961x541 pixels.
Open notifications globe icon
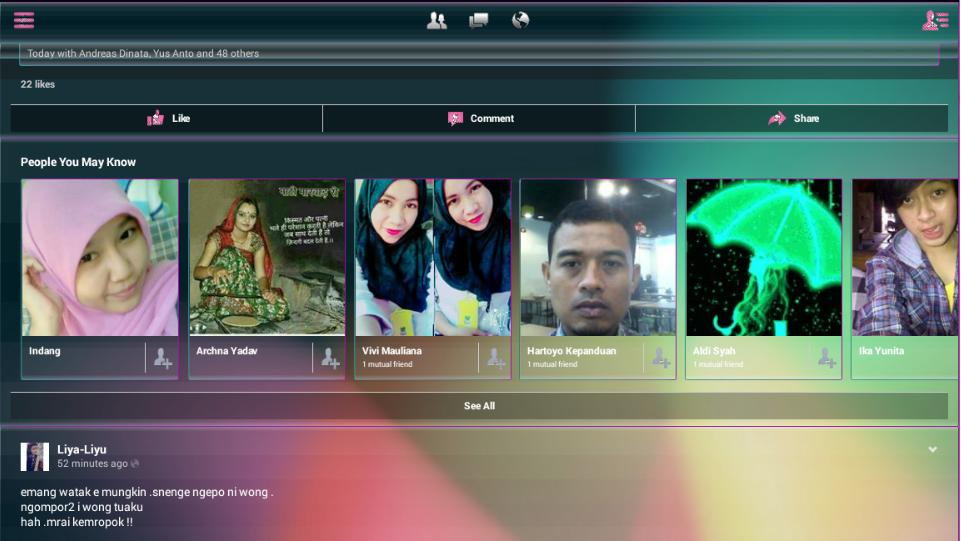pyautogui.click(x=520, y=20)
